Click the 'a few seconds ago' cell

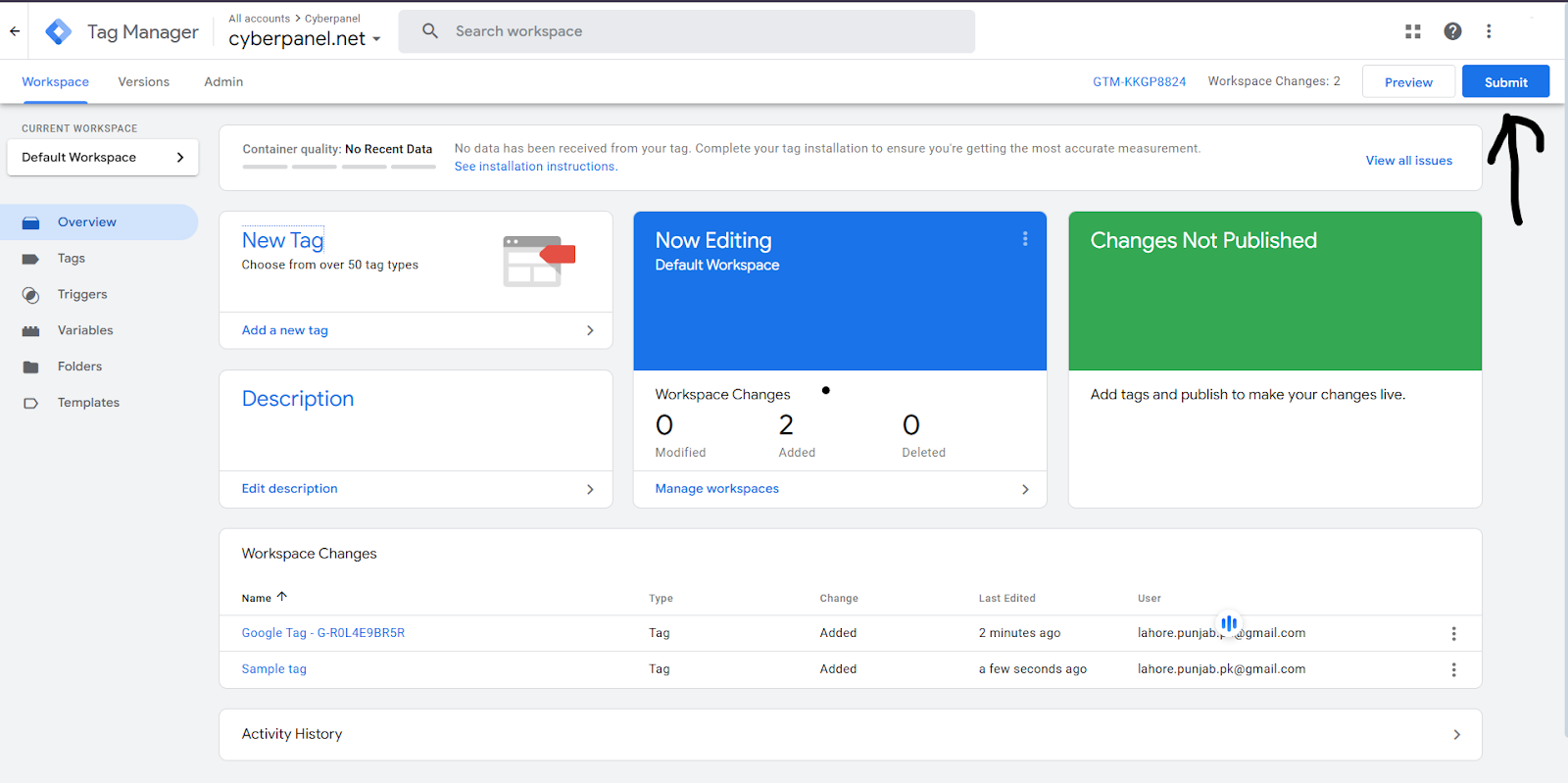coord(1033,669)
